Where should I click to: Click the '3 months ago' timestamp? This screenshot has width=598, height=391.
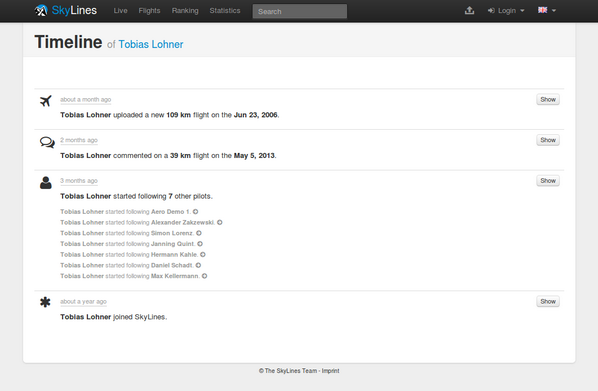[79, 180]
